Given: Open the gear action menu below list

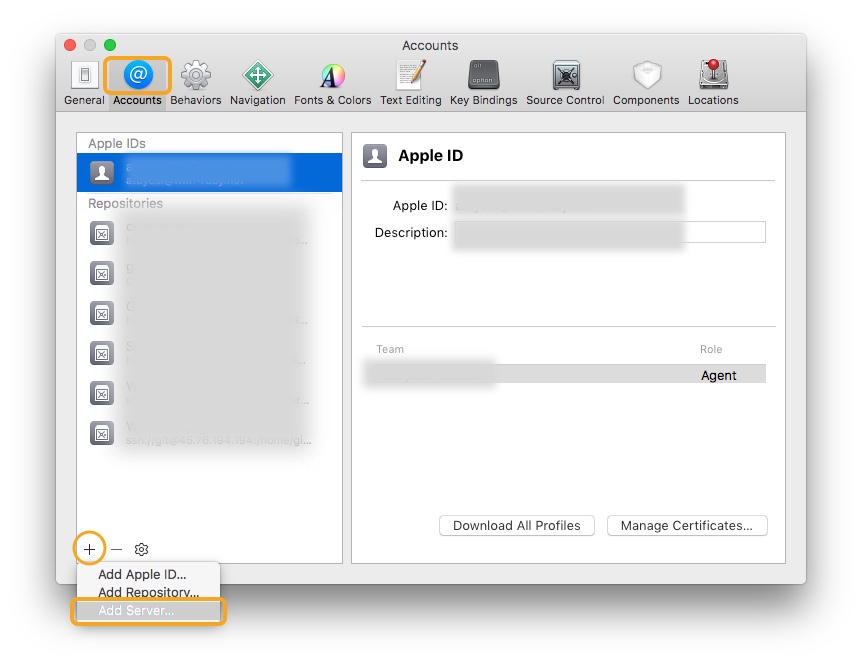Looking at the screenshot, I should point(141,549).
